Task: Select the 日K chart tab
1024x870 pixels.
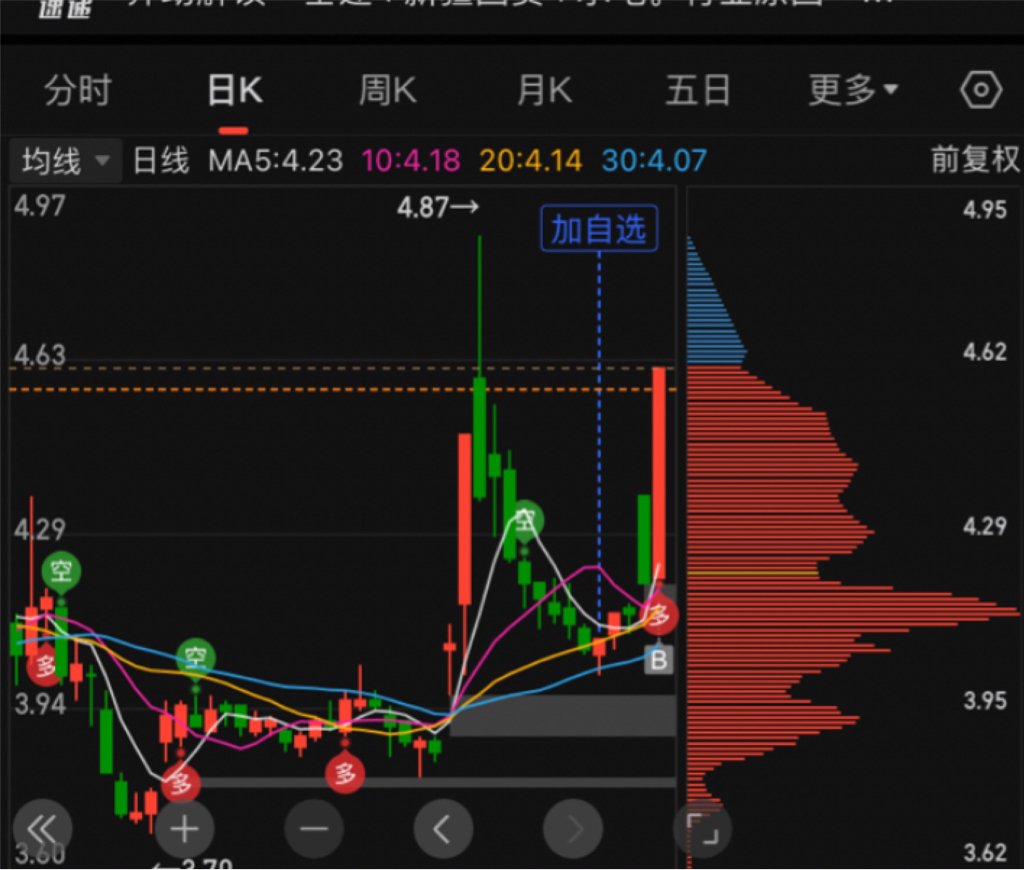Action: 234,89
